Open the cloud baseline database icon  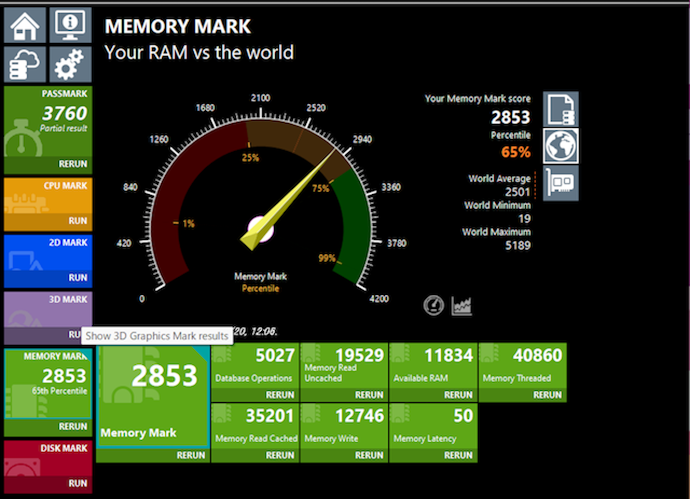[x=25, y=64]
